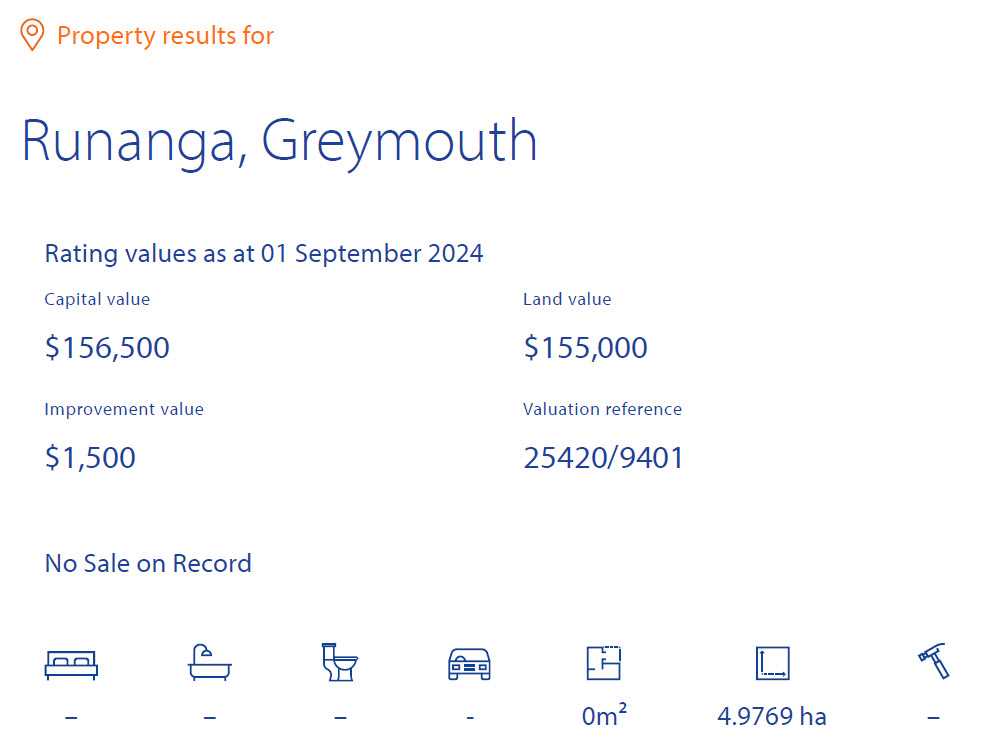The height and width of the screenshot is (751, 994).
Task: Select the 4.9769 ha land size
Action: point(772,717)
